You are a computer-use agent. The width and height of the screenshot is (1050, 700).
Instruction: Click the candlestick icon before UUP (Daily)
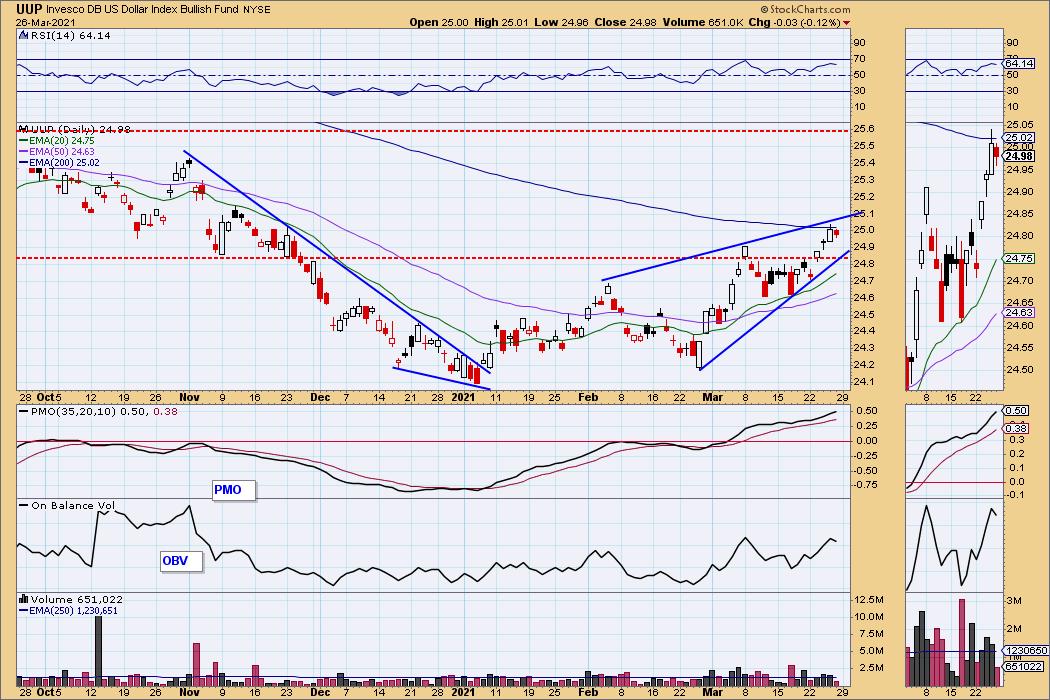(23, 129)
